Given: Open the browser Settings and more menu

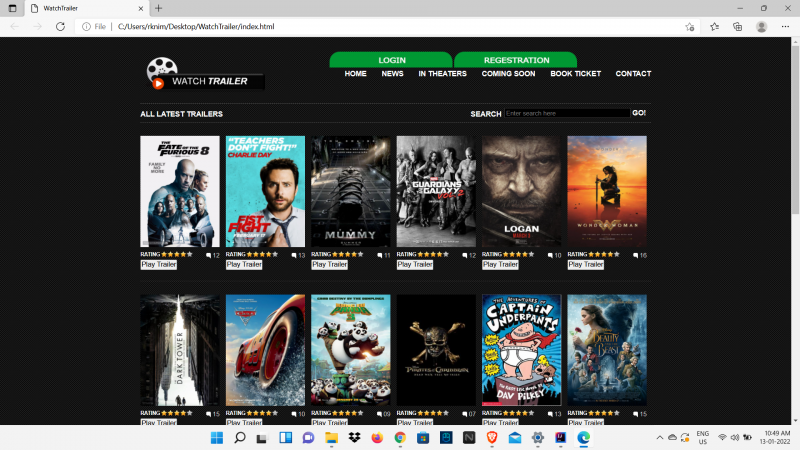Looking at the screenshot, I should (785, 27).
